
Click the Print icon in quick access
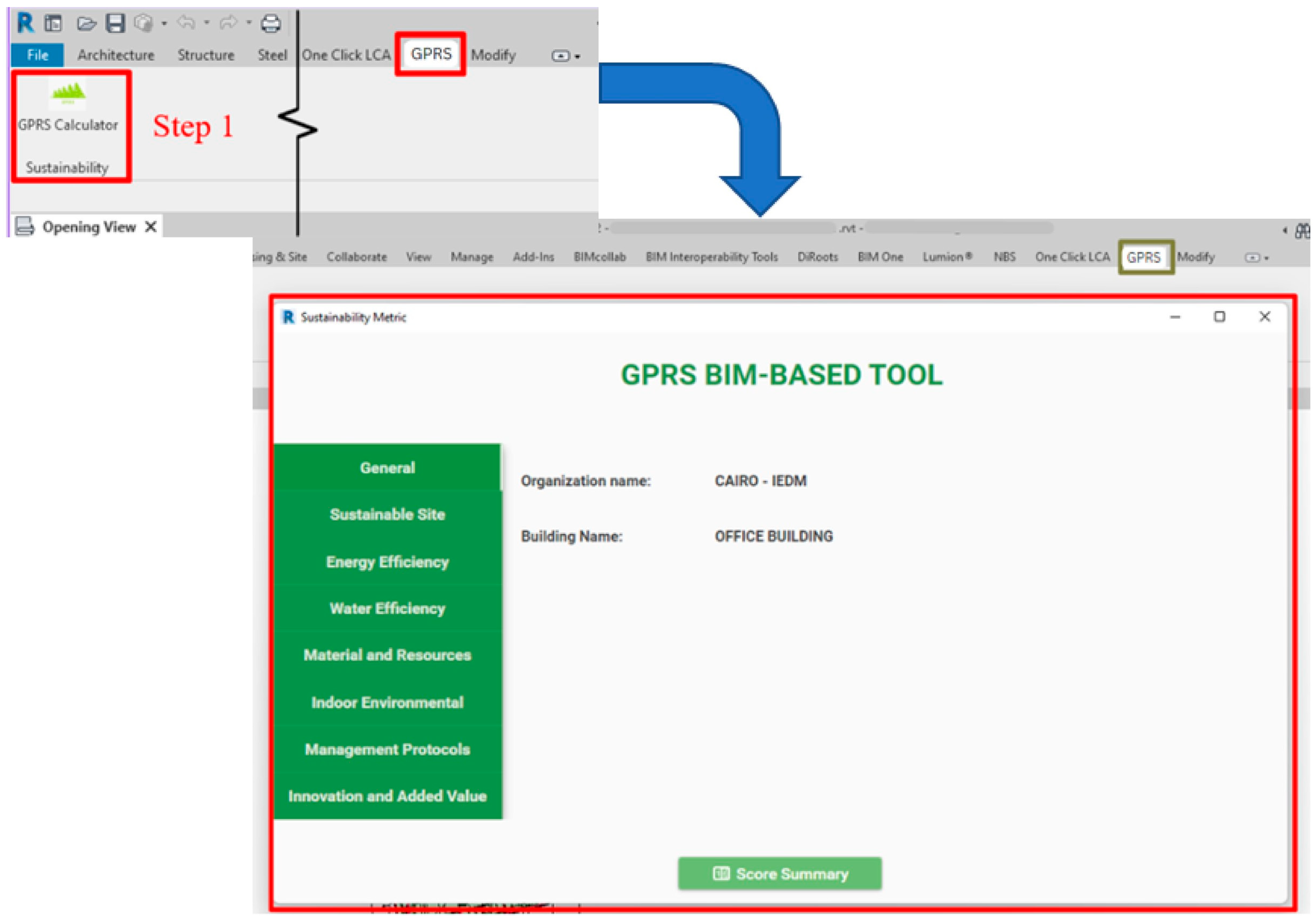pos(270,23)
